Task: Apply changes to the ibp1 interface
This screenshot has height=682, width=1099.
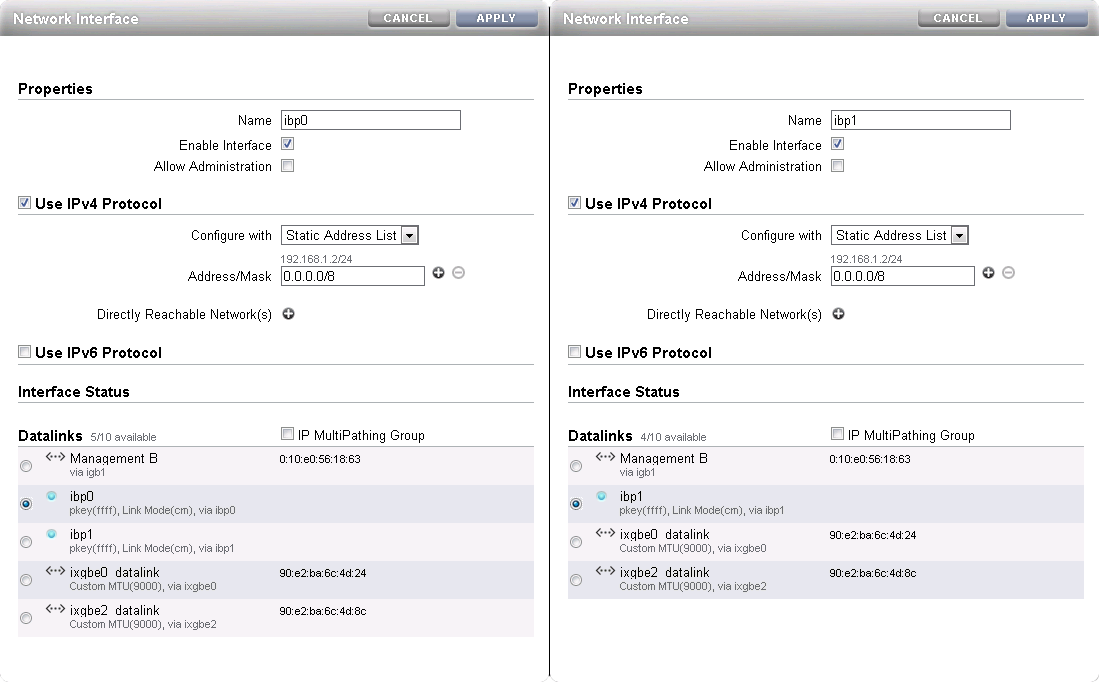Action: click(1046, 17)
